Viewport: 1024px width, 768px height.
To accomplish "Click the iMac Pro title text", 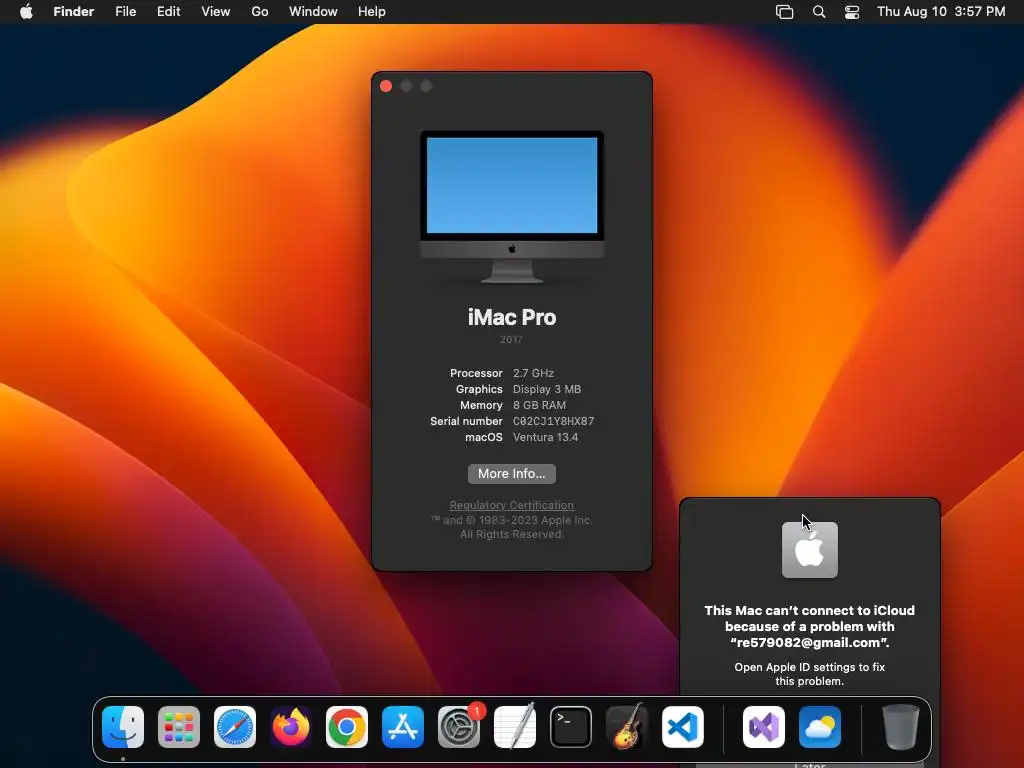I will coord(512,317).
